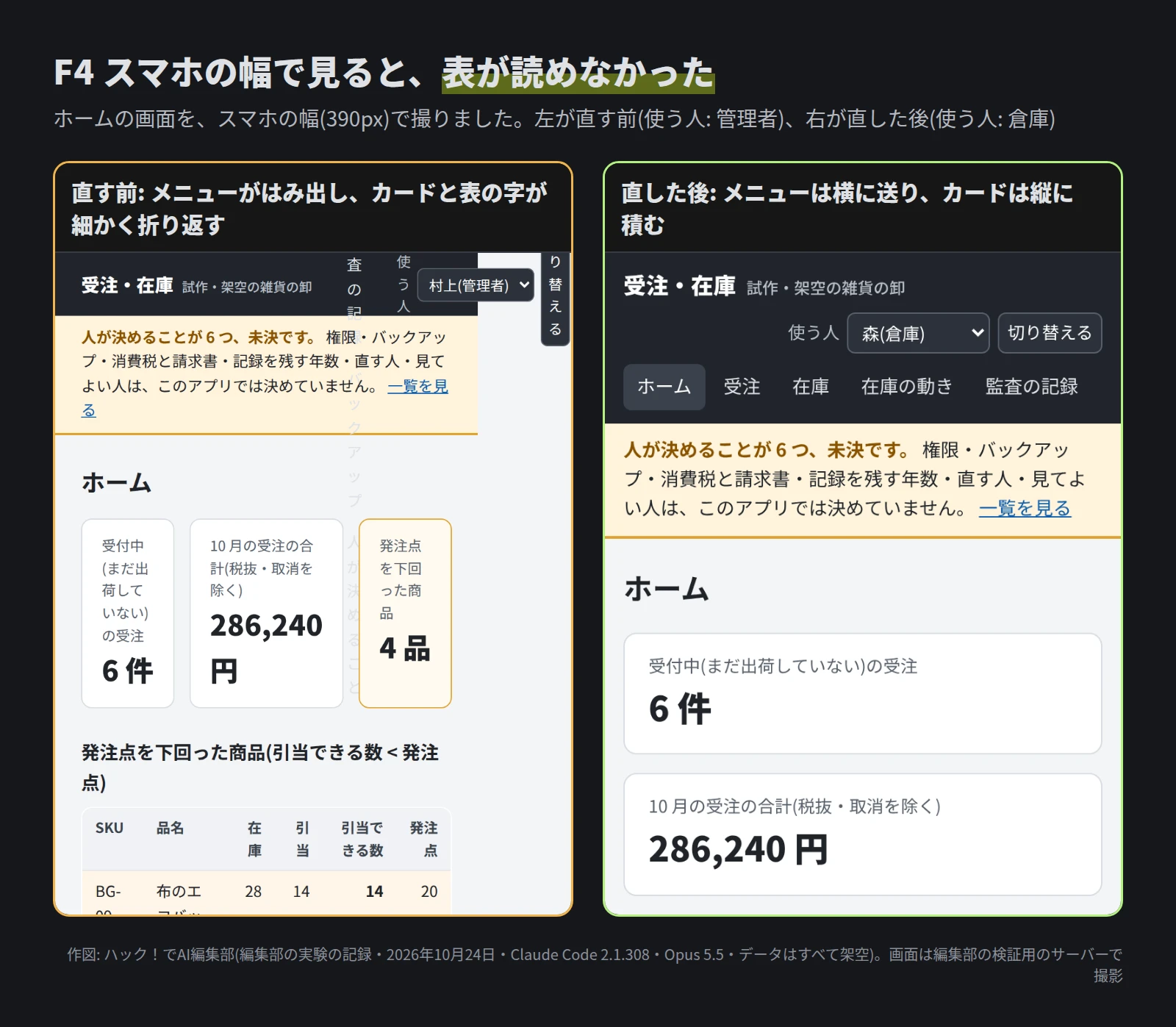Click the SKU column header
The width and height of the screenshot is (1176, 1027).
pyautogui.click(x=110, y=828)
